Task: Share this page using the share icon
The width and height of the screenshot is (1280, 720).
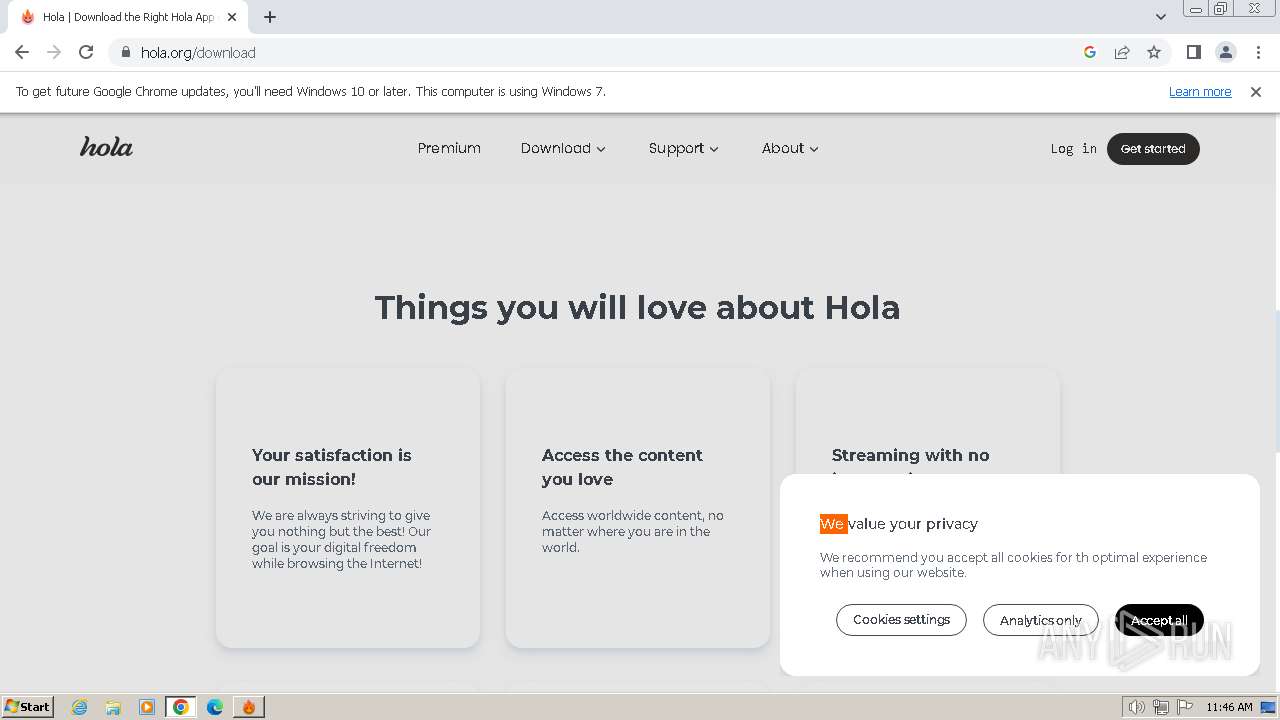Action: (x=1122, y=52)
